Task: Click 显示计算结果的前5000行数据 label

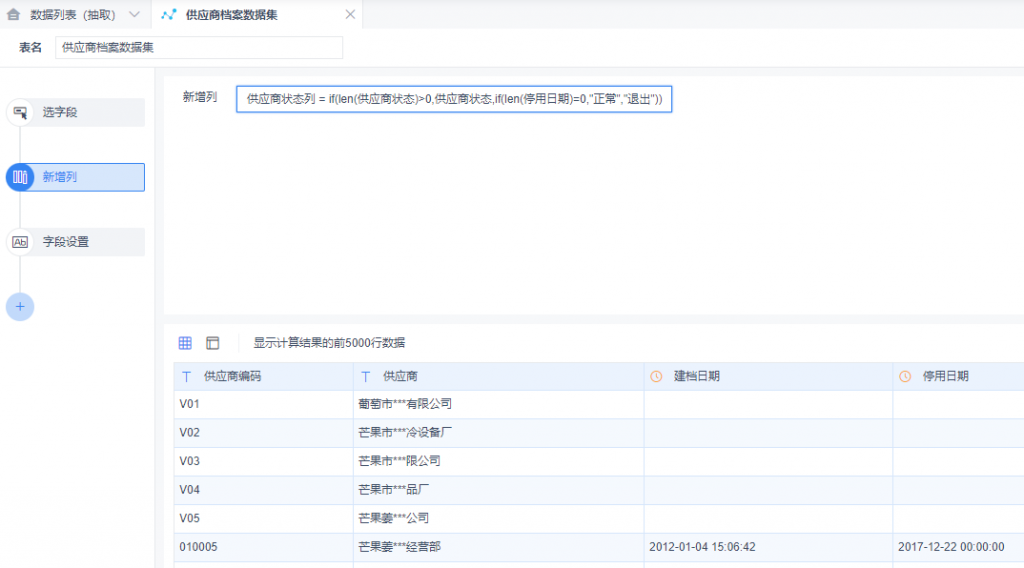Action: pos(329,343)
